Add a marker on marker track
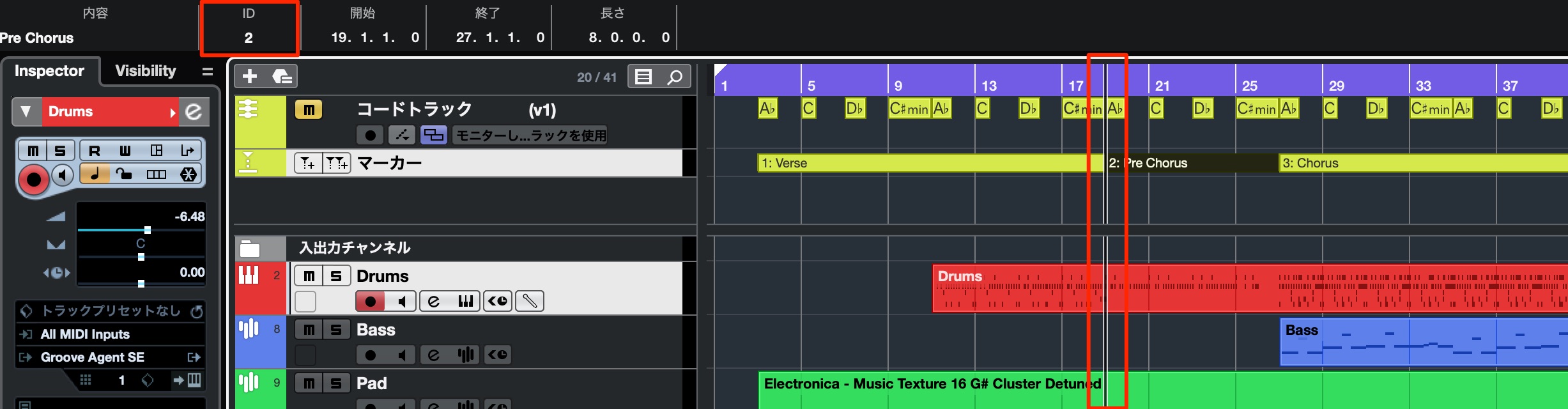Viewport: 1568px width, 409px height. (308, 164)
